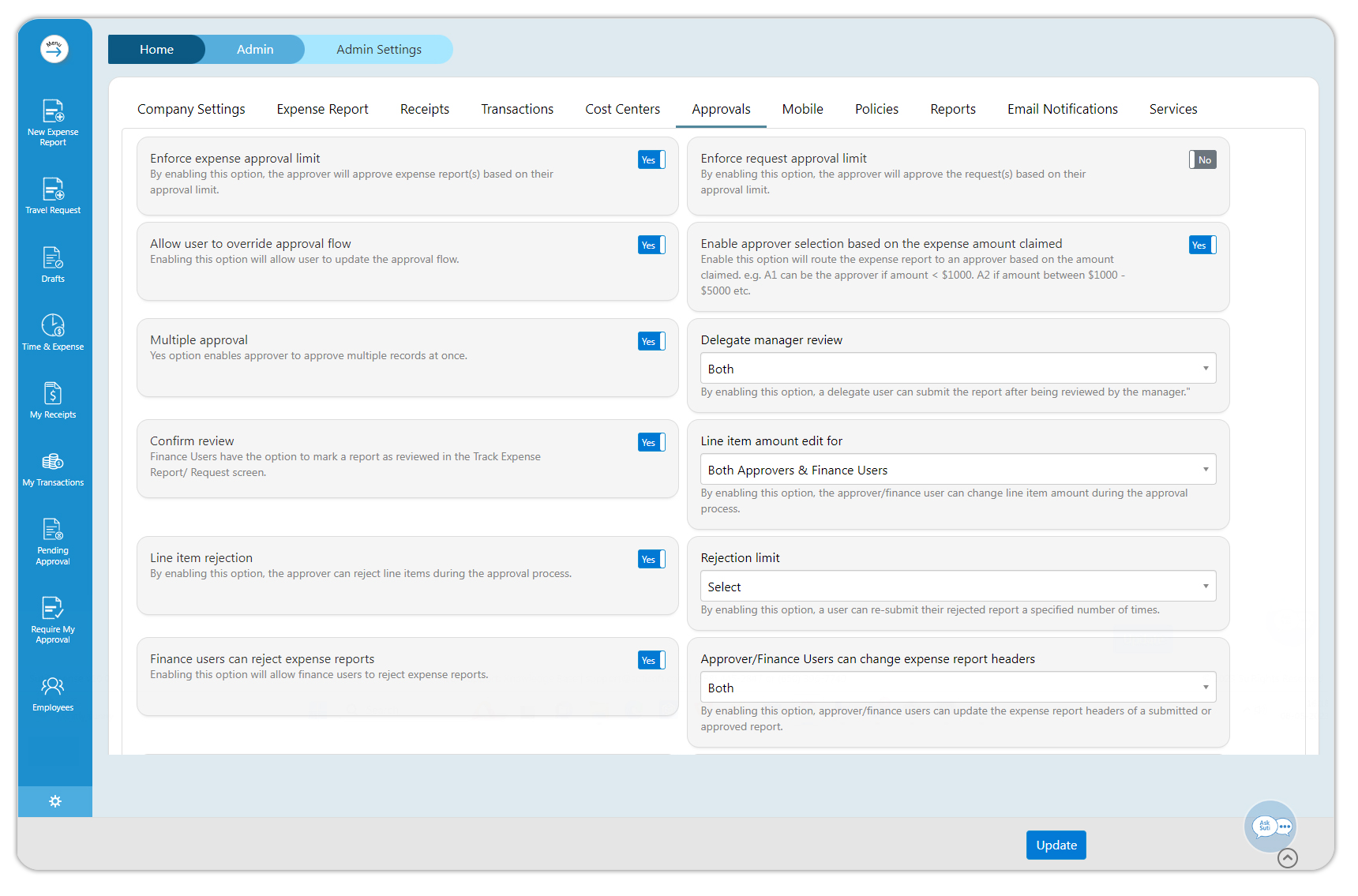Switch to the Policies tab

point(876,109)
